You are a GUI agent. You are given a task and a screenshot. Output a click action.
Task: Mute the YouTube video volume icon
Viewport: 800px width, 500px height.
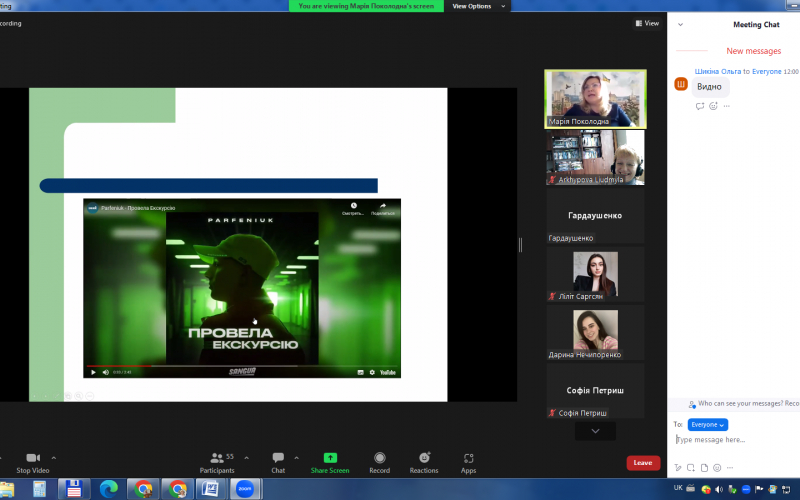tap(106, 372)
